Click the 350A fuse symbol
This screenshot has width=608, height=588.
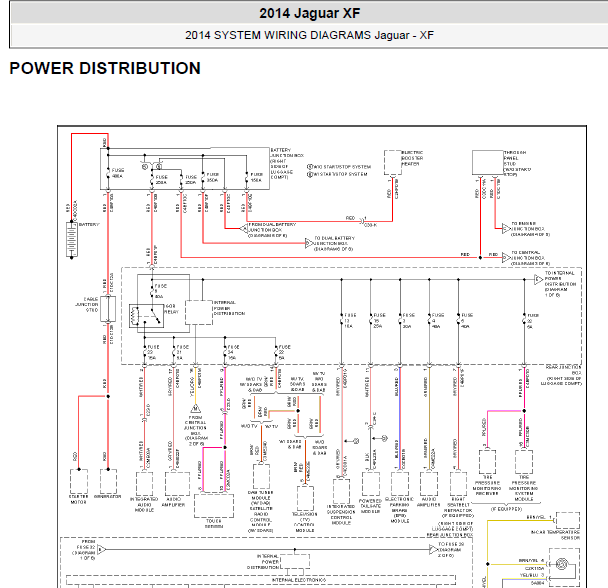(x=203, y=177)
